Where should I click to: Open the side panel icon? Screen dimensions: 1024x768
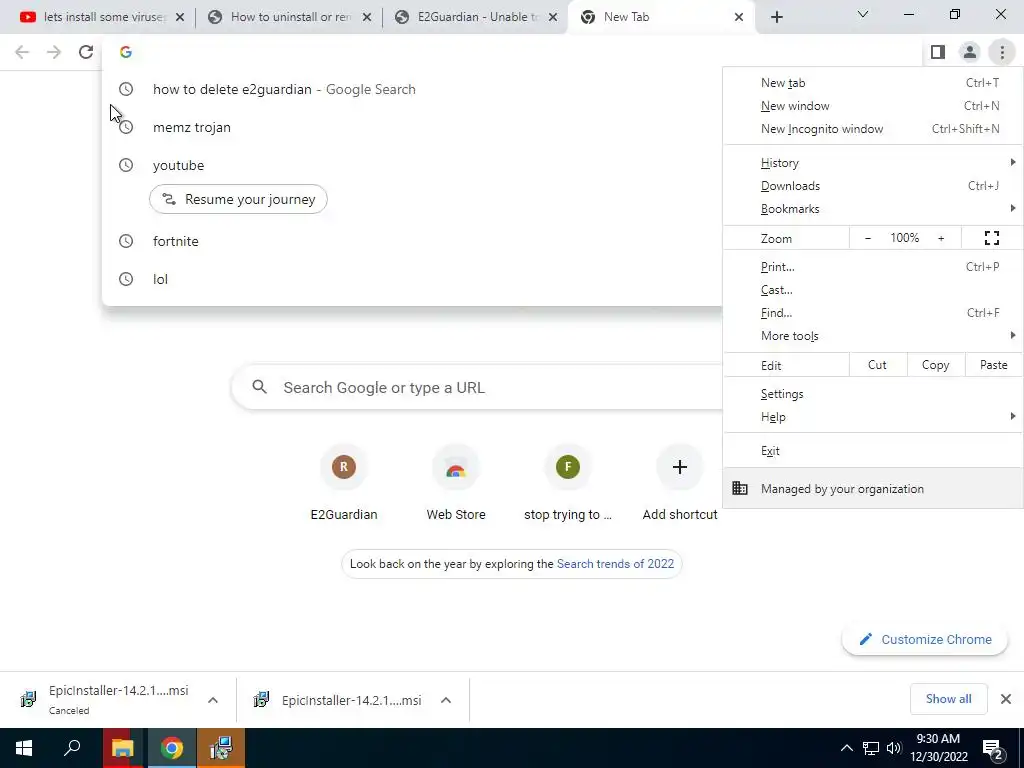(938, 52)
